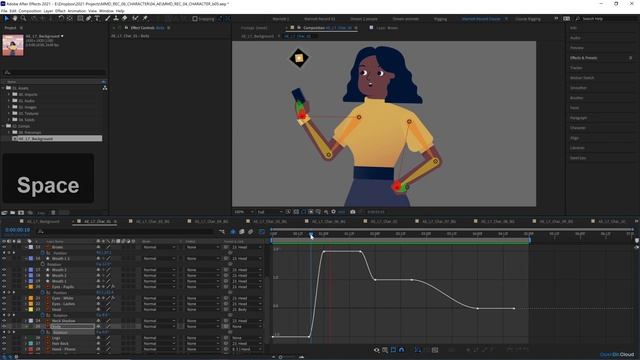Viewport: 640px width, 360px height.
Task: Click the Project panel trash delete icon
Action: point(53,213)
